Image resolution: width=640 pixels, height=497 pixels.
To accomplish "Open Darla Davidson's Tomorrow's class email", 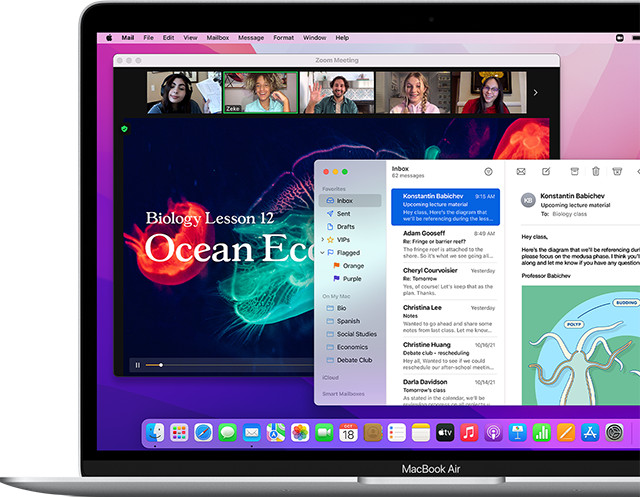I will (446, 391).
